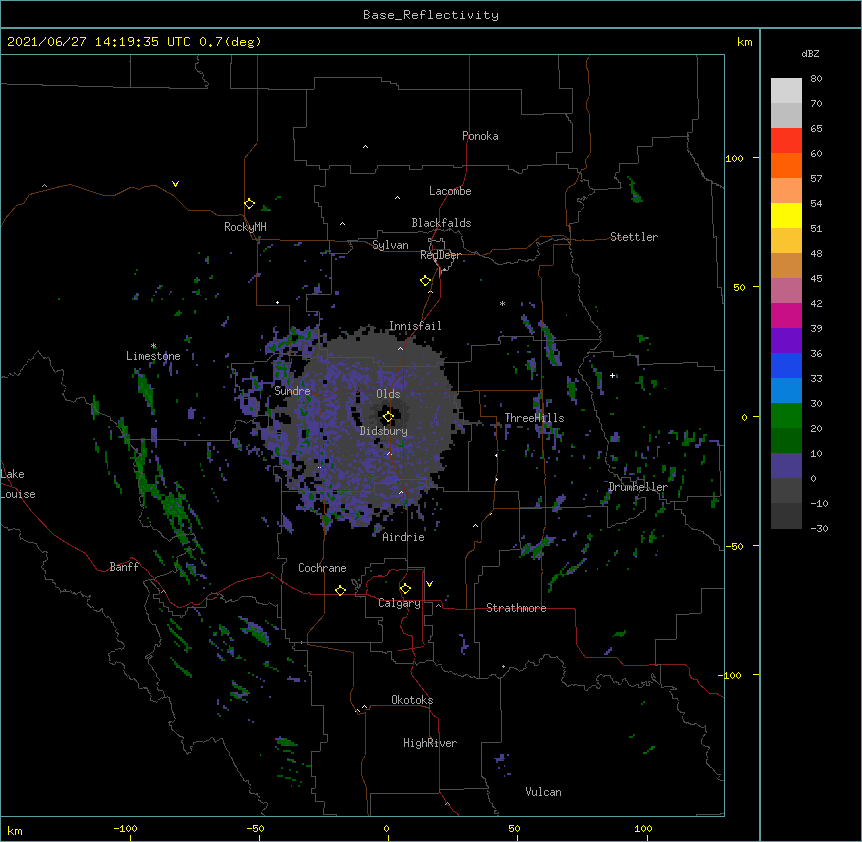This screenshot has height=842, width=862.
Task: Pick the dark orange 57-60 dBZ legend swatch
Action: click(786, 165)
